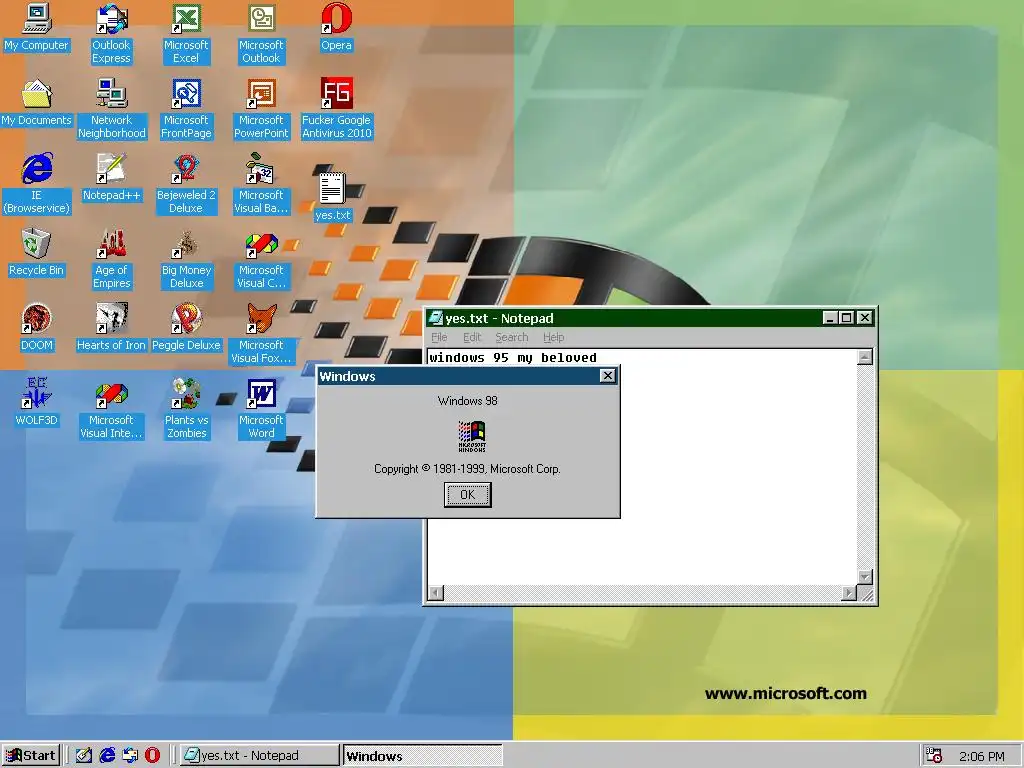Screen dimensions: 1024x768
Task: Click the system tray scheduler icon
Action: pos(934,756)
